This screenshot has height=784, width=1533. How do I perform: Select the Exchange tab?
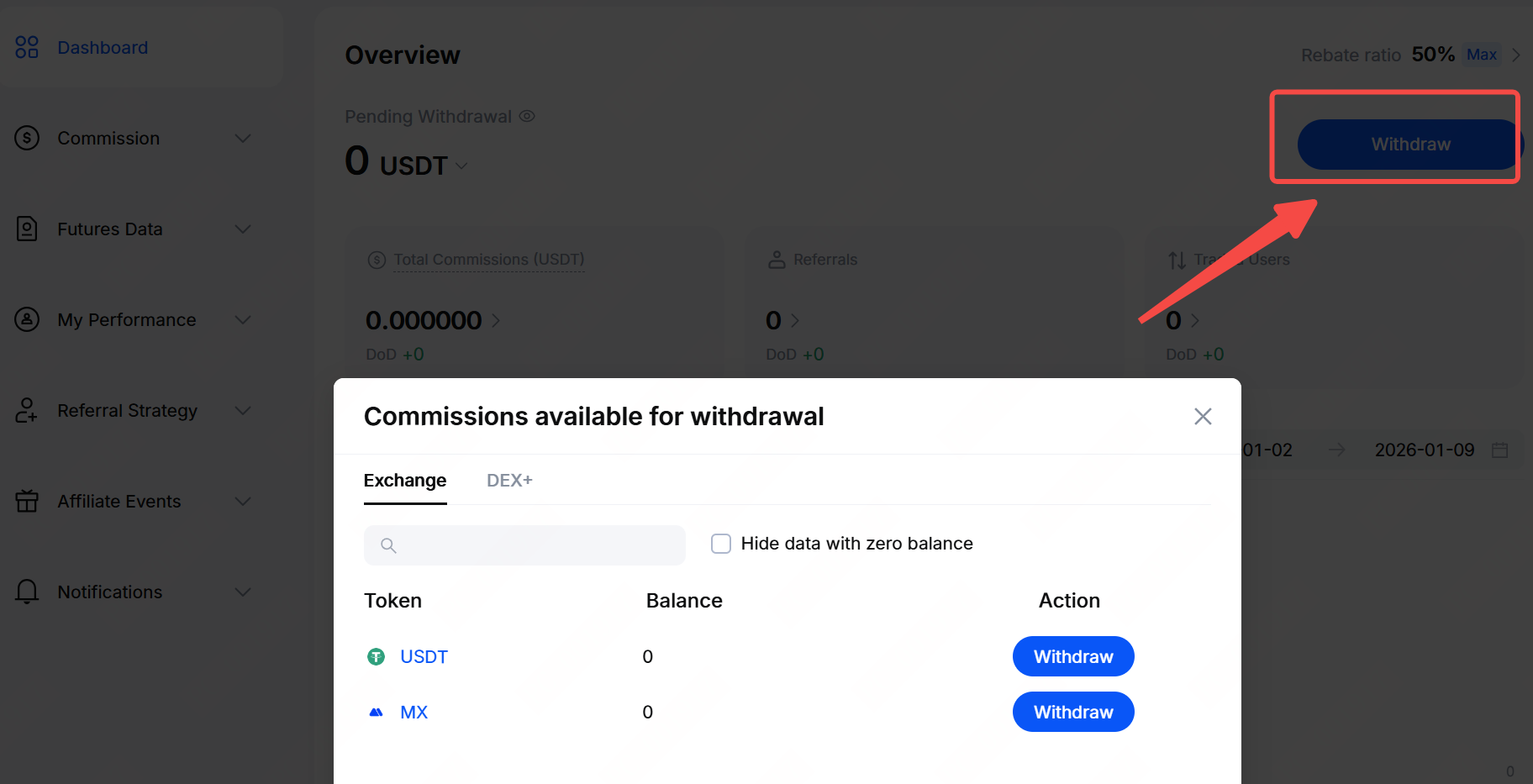tap(405, 481)
